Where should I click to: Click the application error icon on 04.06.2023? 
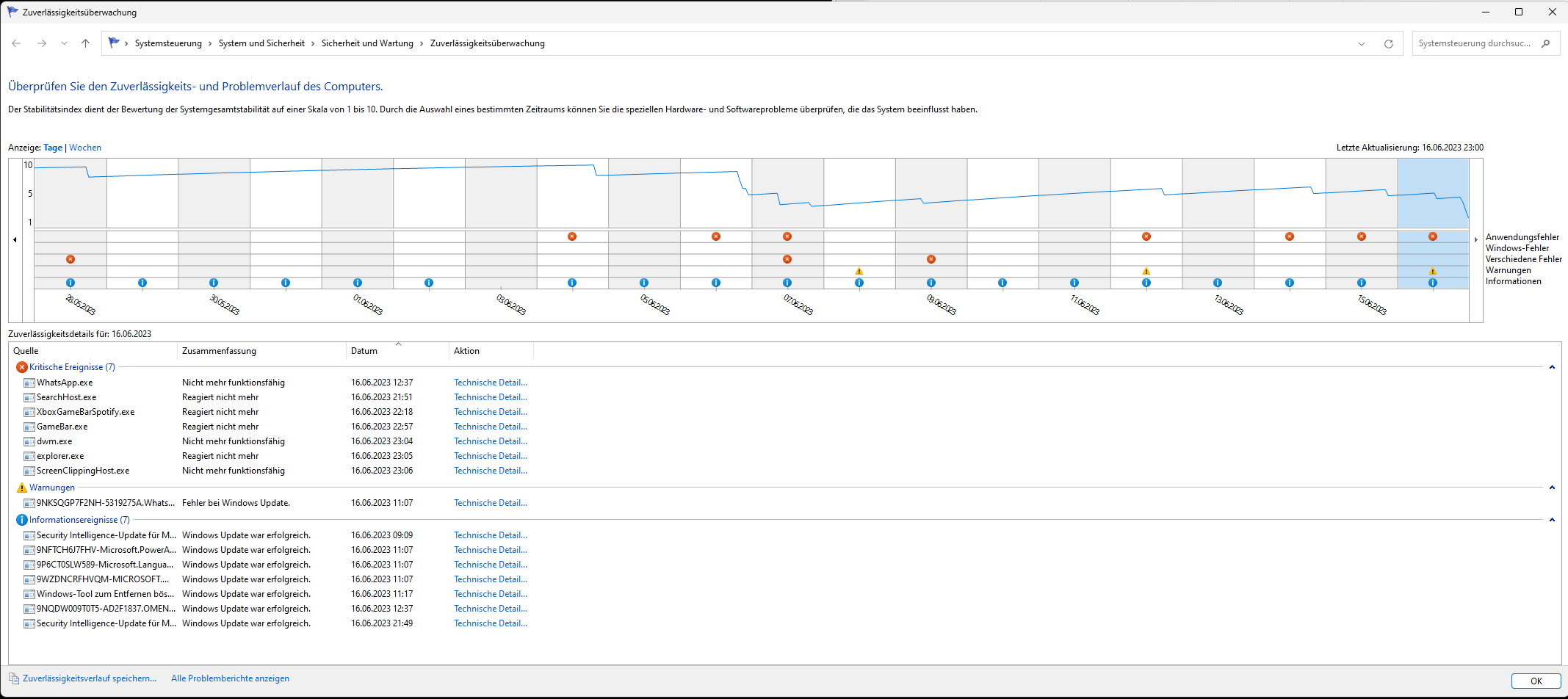572,236
